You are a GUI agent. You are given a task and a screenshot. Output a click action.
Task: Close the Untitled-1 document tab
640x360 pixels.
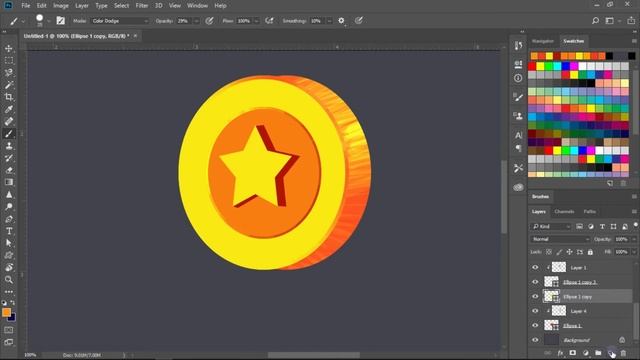(x=135, y=36)
